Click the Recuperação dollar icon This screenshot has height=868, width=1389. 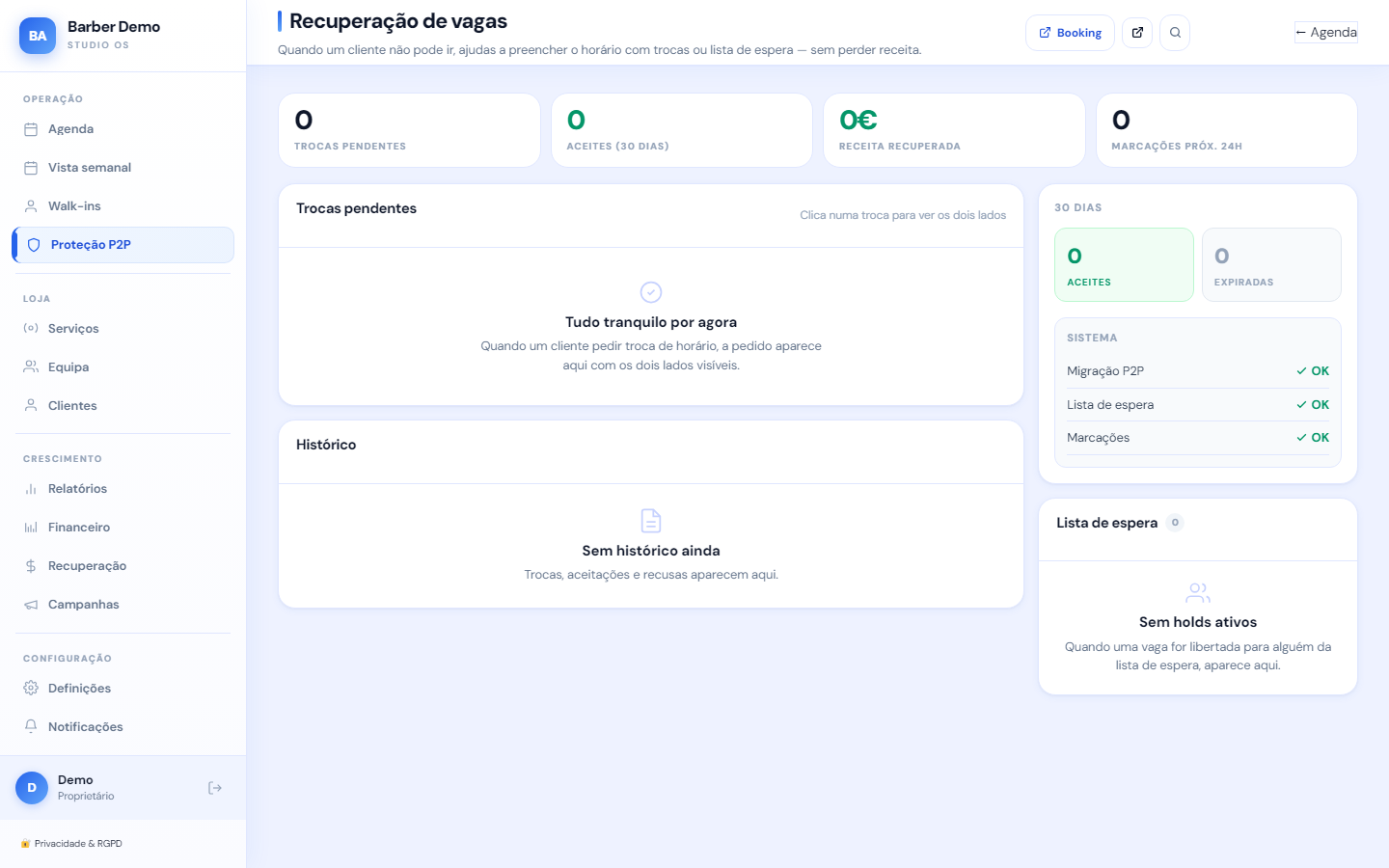point(31,566)
